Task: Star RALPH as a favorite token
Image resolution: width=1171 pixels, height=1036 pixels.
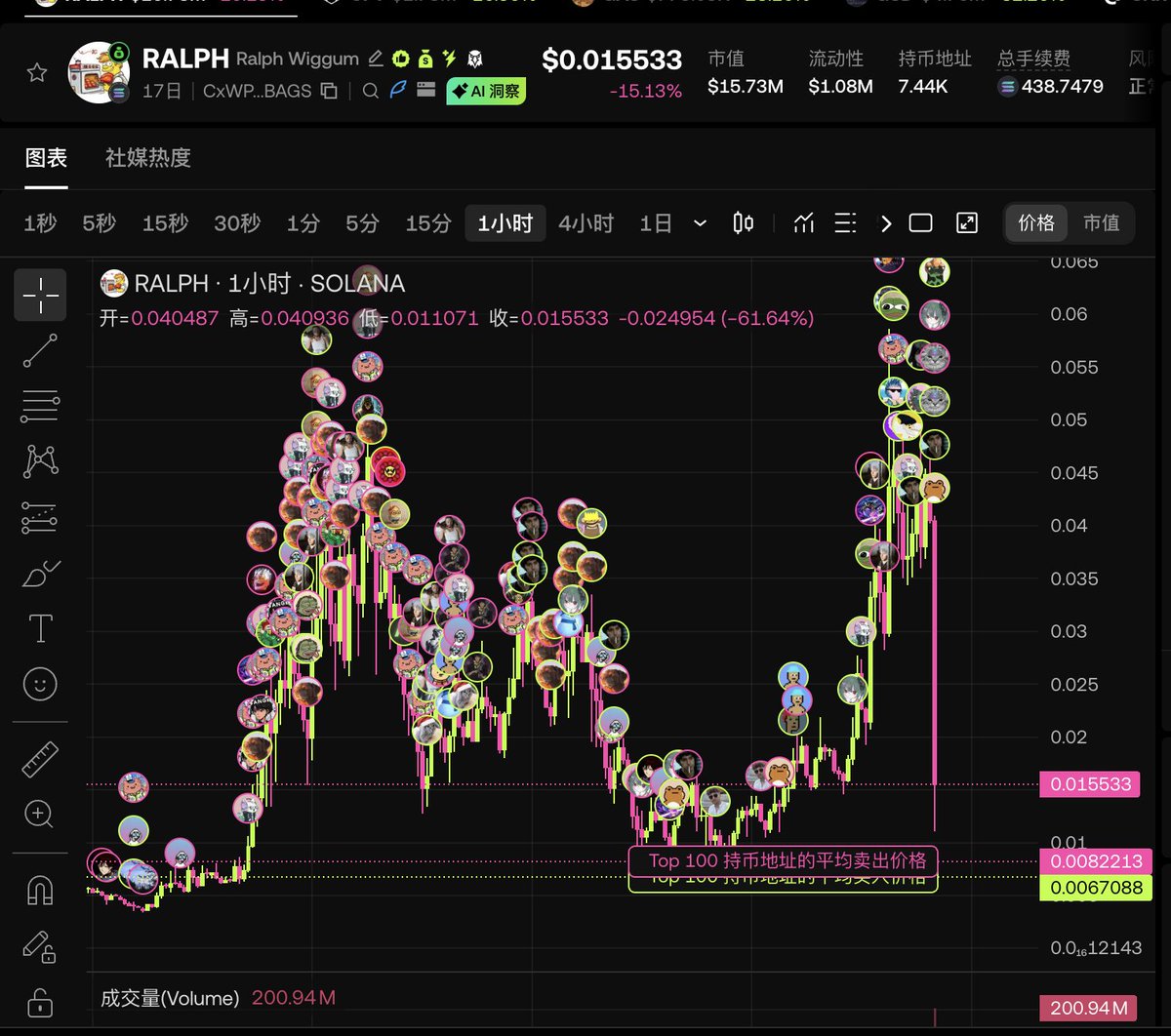Action: tap(37, 72)
